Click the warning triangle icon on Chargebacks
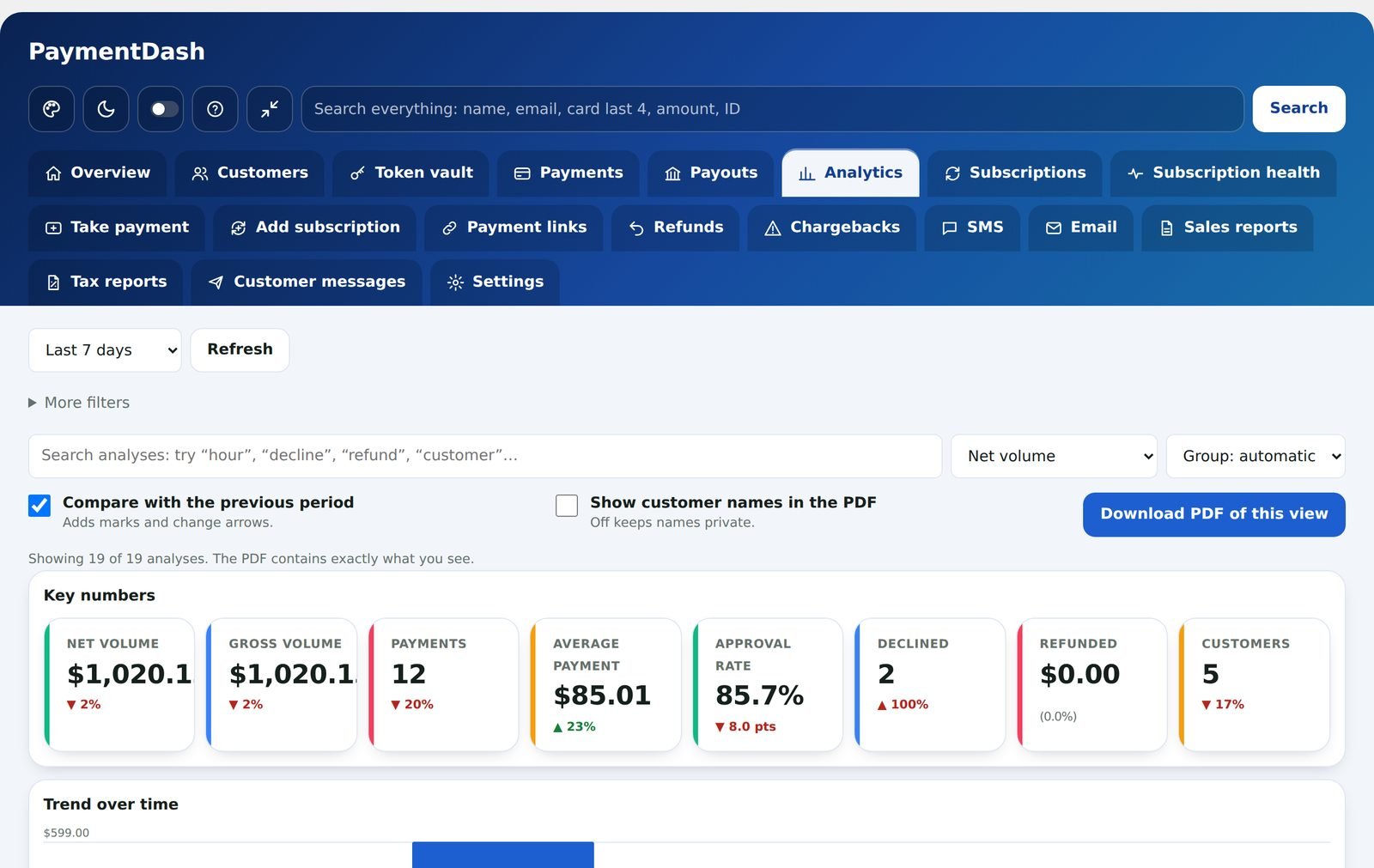 773,228
